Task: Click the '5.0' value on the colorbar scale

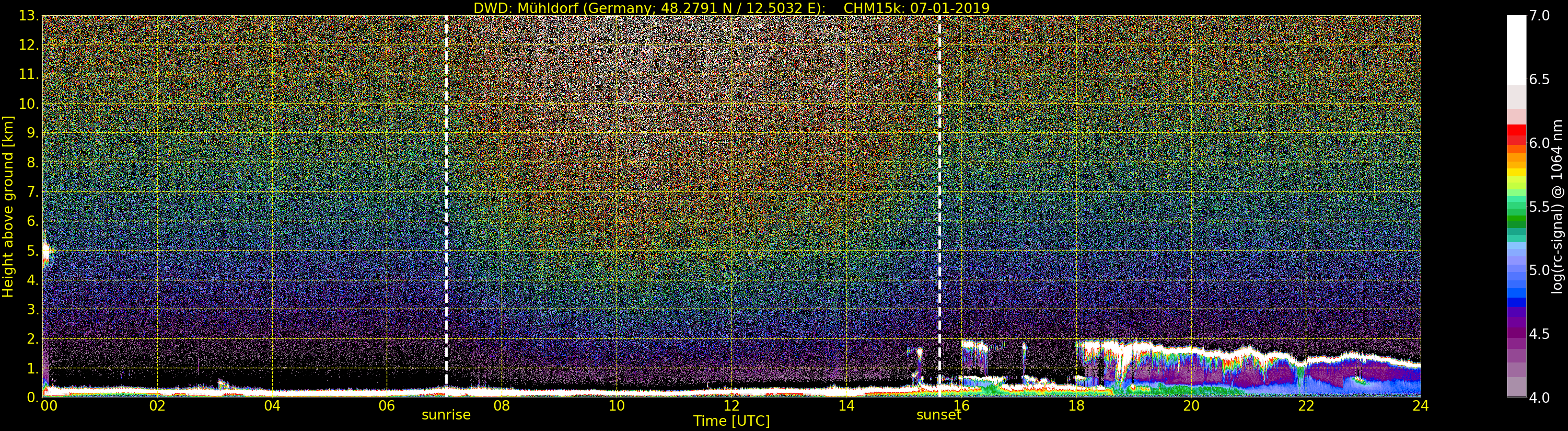Action: (1539, 270)
